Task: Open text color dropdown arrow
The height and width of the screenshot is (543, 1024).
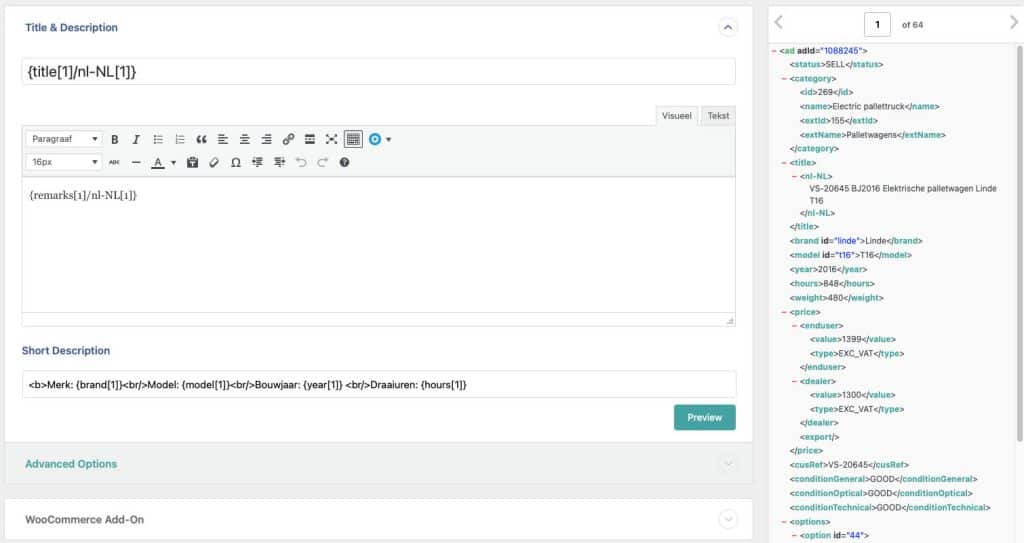Action: point(173,163)
